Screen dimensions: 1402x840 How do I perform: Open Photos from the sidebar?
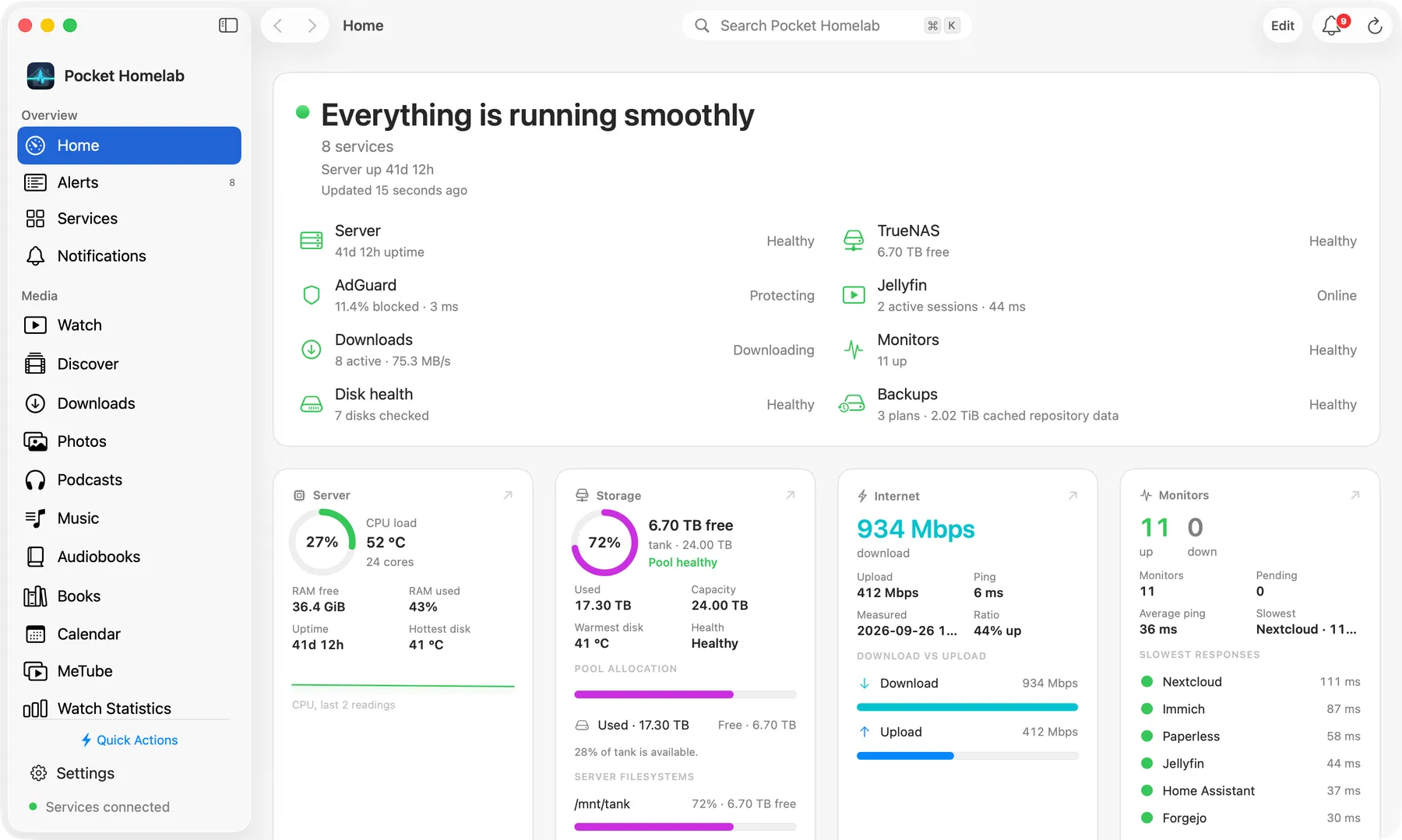[129, 441]
